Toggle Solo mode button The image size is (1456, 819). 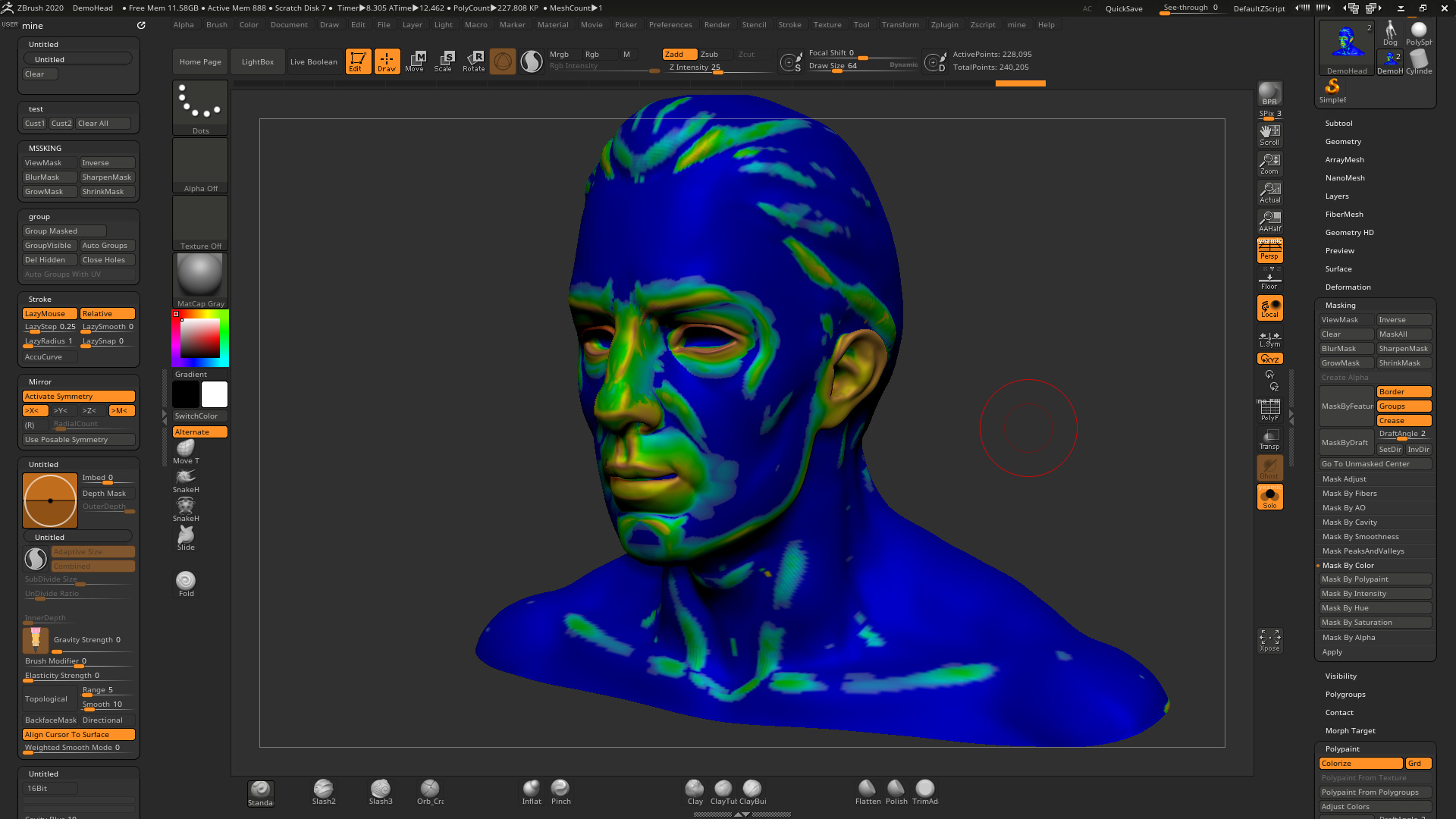(1269, 497)
